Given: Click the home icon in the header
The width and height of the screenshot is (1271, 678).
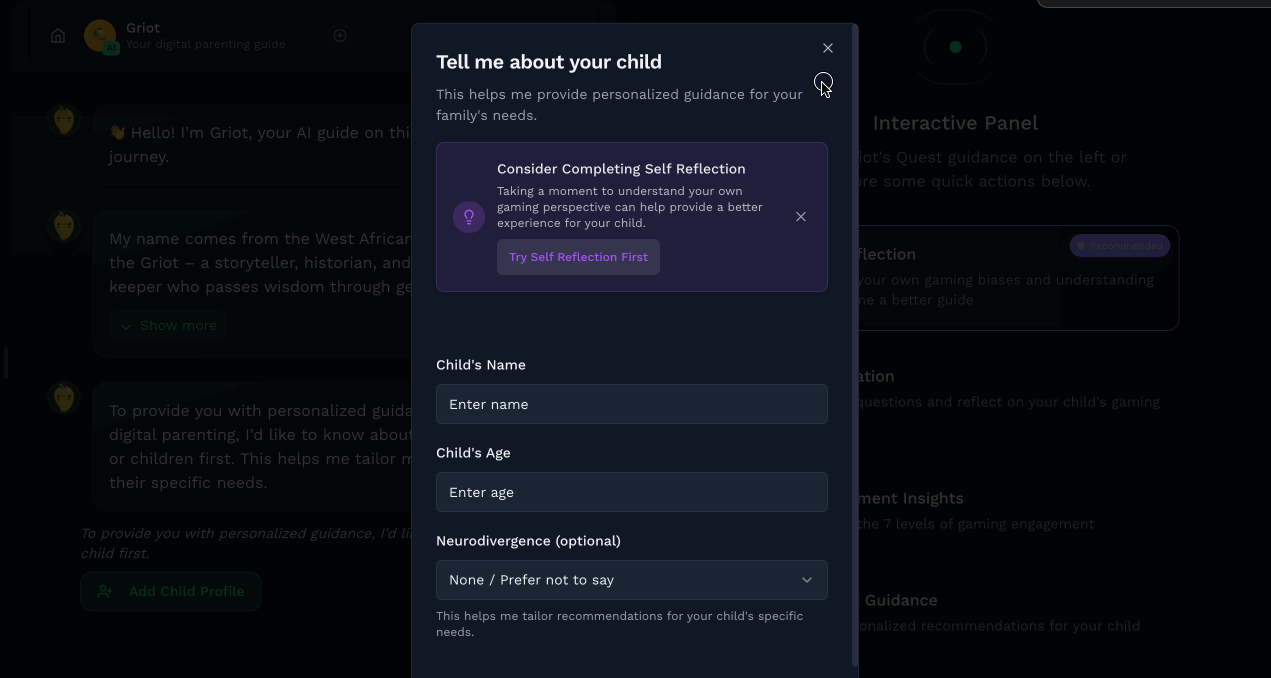Looking at the screenshot, I should point(58,36).
